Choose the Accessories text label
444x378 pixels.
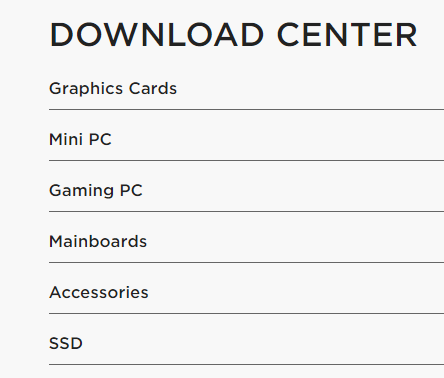[x=99, y=293]
